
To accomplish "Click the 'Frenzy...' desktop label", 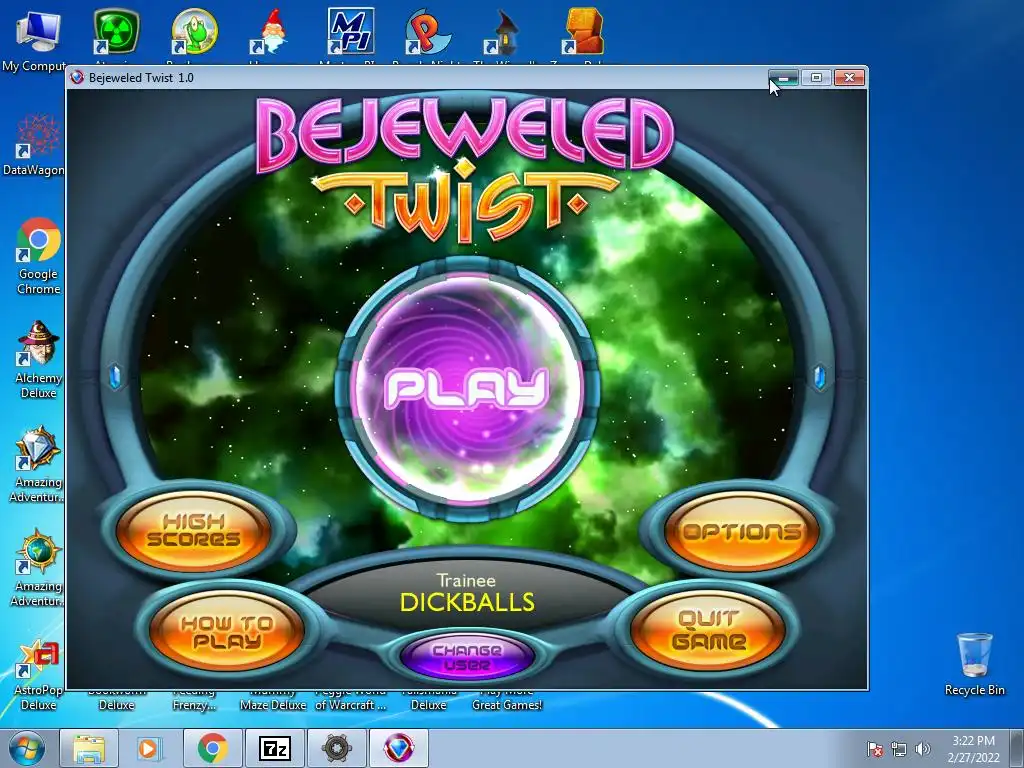I will 194,705.
